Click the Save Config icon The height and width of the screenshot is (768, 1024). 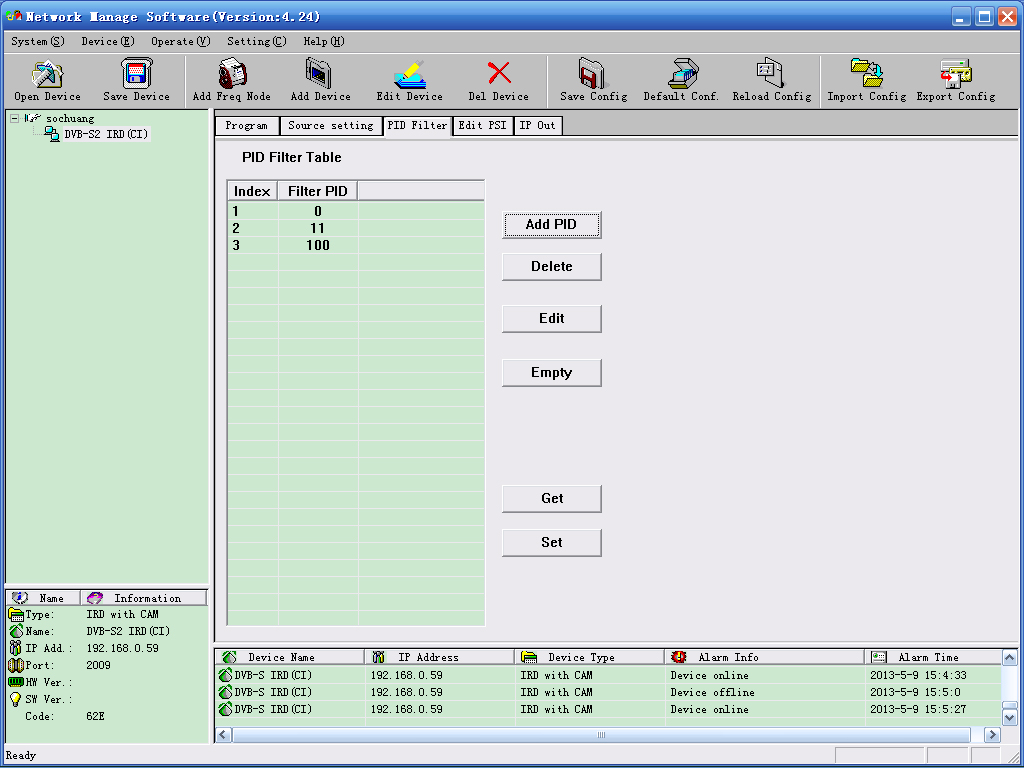pyautogui.click(x=593, y=74)
